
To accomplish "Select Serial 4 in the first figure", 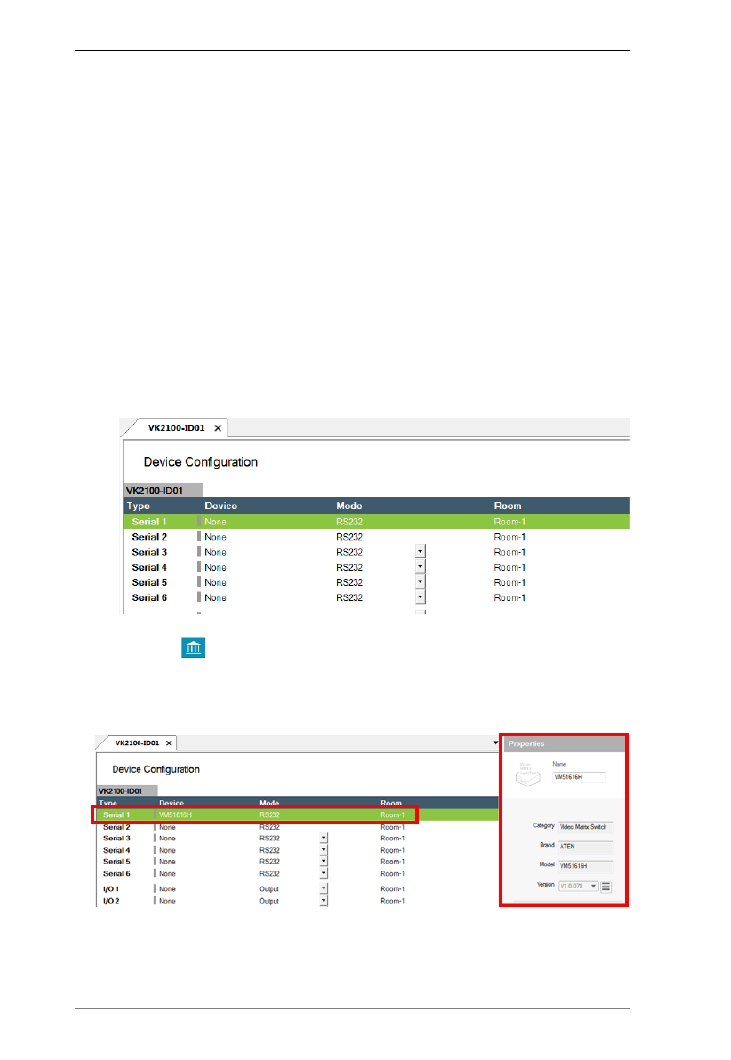I will [x=149, y=567].
